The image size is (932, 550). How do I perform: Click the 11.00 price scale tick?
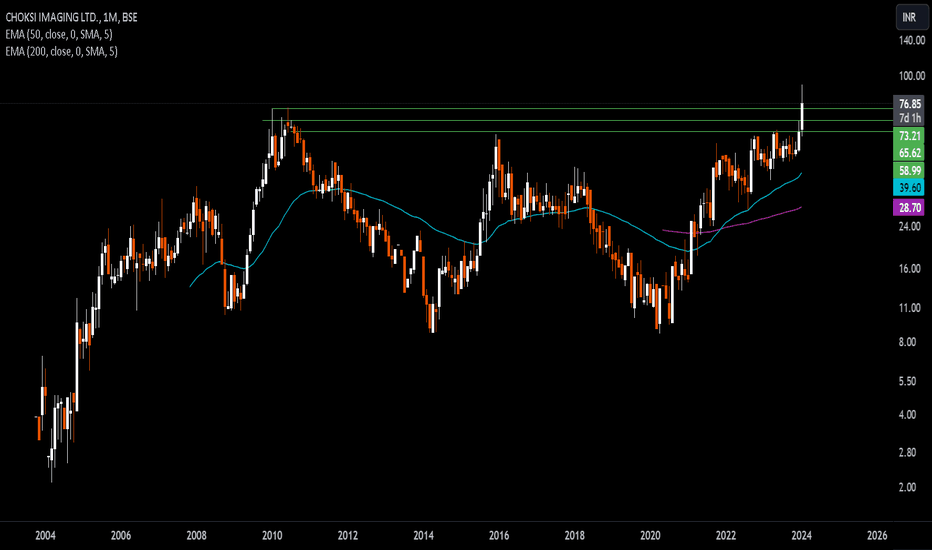click(910, 308)
